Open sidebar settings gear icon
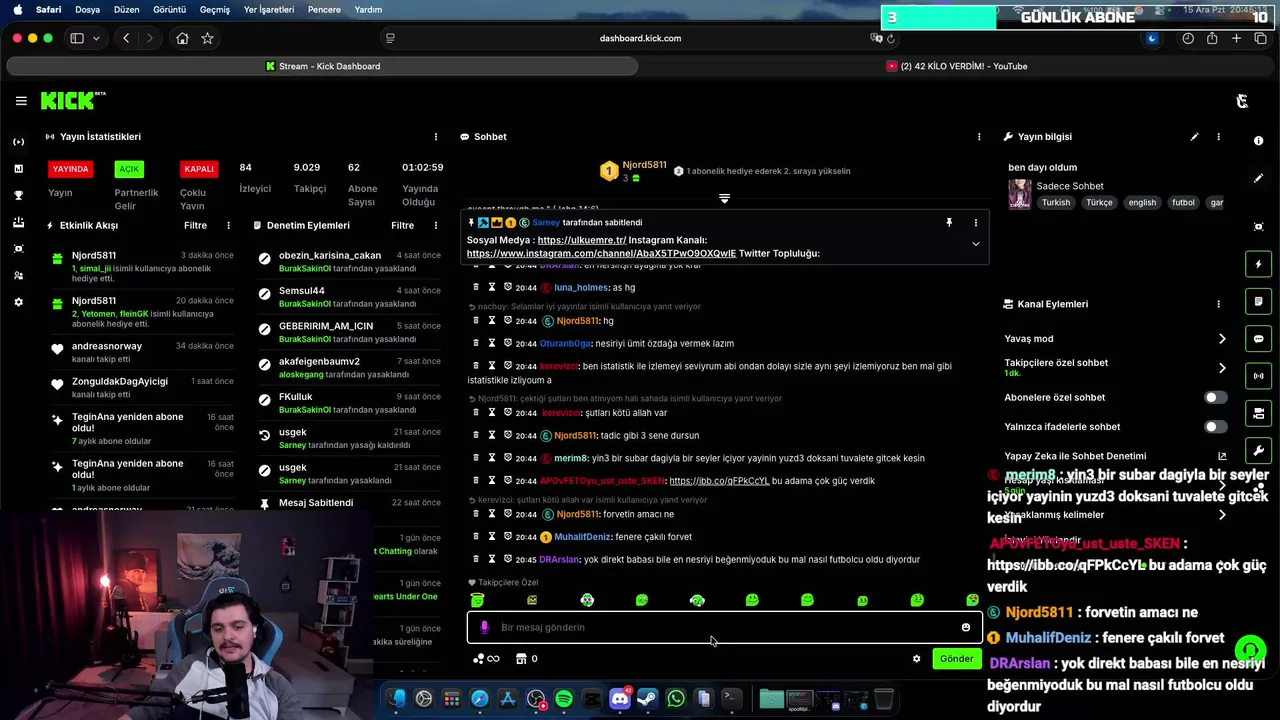Screen dimensions: 1280x720 [19, 302]
